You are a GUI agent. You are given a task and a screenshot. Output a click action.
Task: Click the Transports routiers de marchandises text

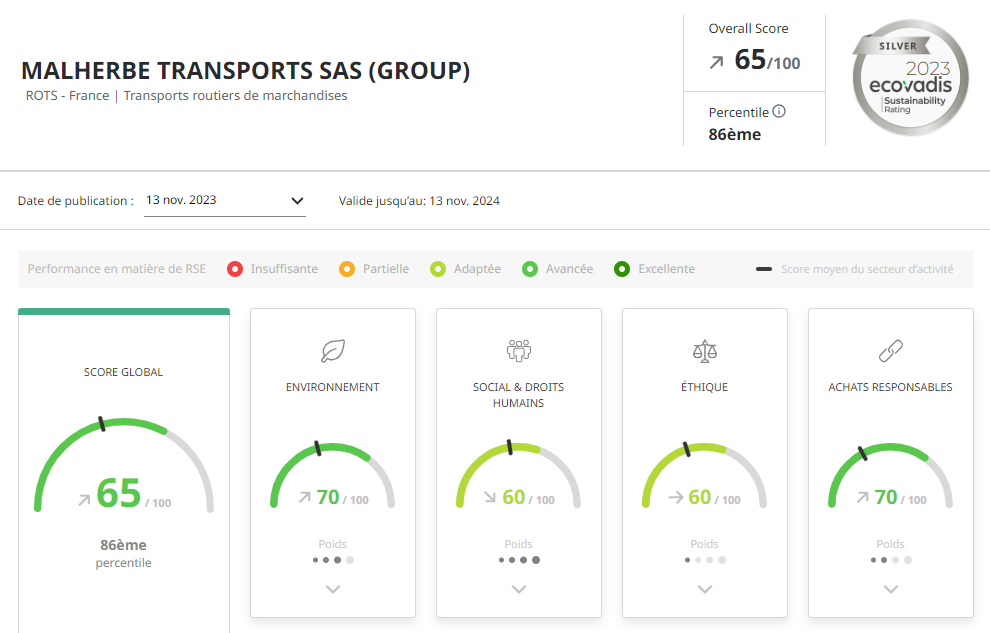(236, 95)
